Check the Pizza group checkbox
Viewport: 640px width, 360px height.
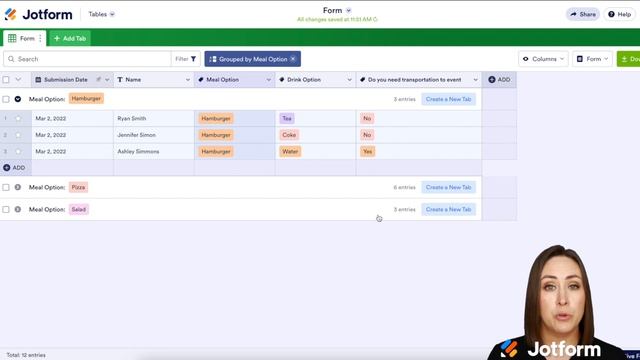[6, 187]
